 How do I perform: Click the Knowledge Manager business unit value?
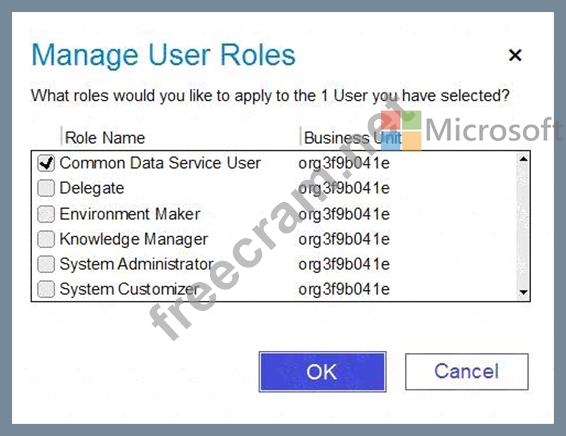tap(344, 239)
